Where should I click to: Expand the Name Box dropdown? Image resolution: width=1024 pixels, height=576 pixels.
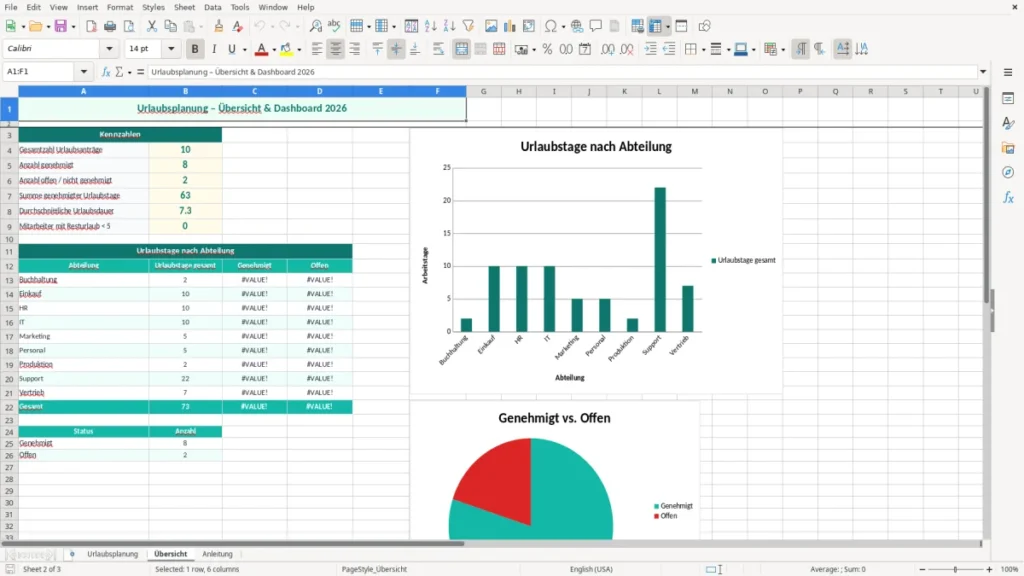[84, 72]
